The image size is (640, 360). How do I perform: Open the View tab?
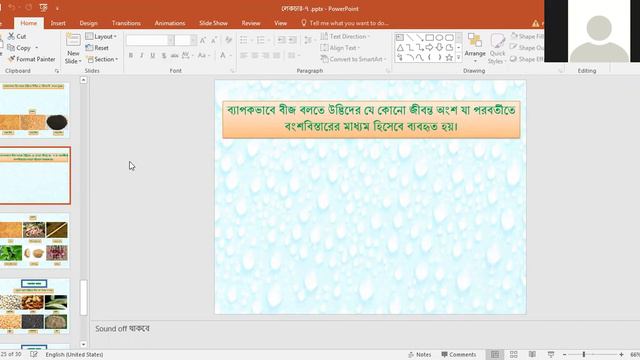point(280,23)
